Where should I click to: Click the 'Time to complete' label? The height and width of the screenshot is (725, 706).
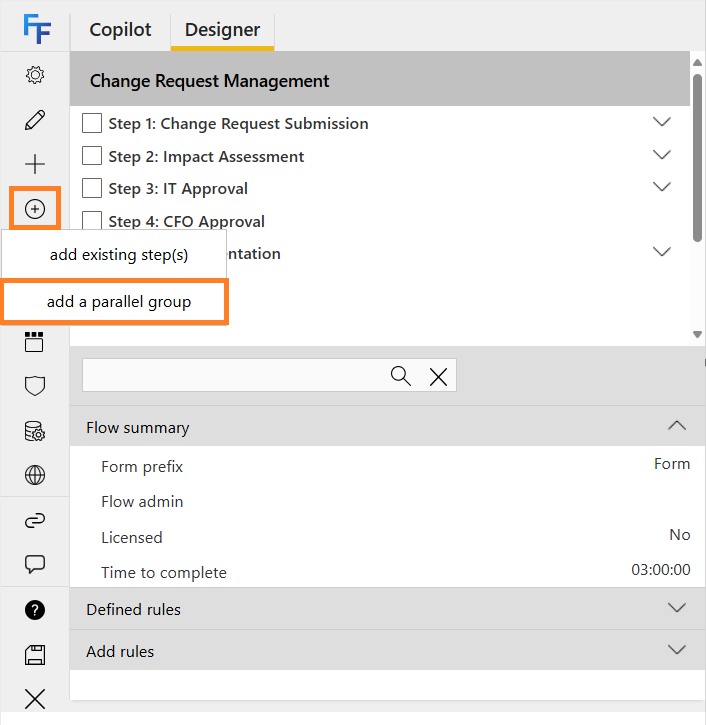[164, 573]
